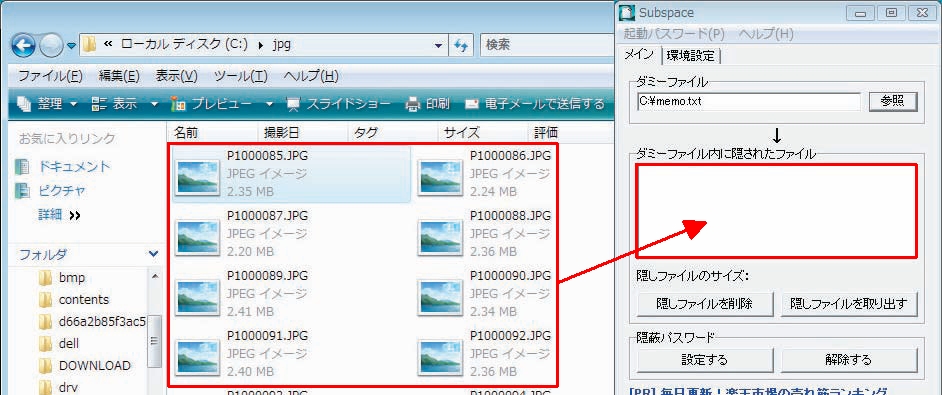The width and height of the screenshot is (942, 395).
Task: Open the ピクチャ favorite link
Action: point(50,191)
